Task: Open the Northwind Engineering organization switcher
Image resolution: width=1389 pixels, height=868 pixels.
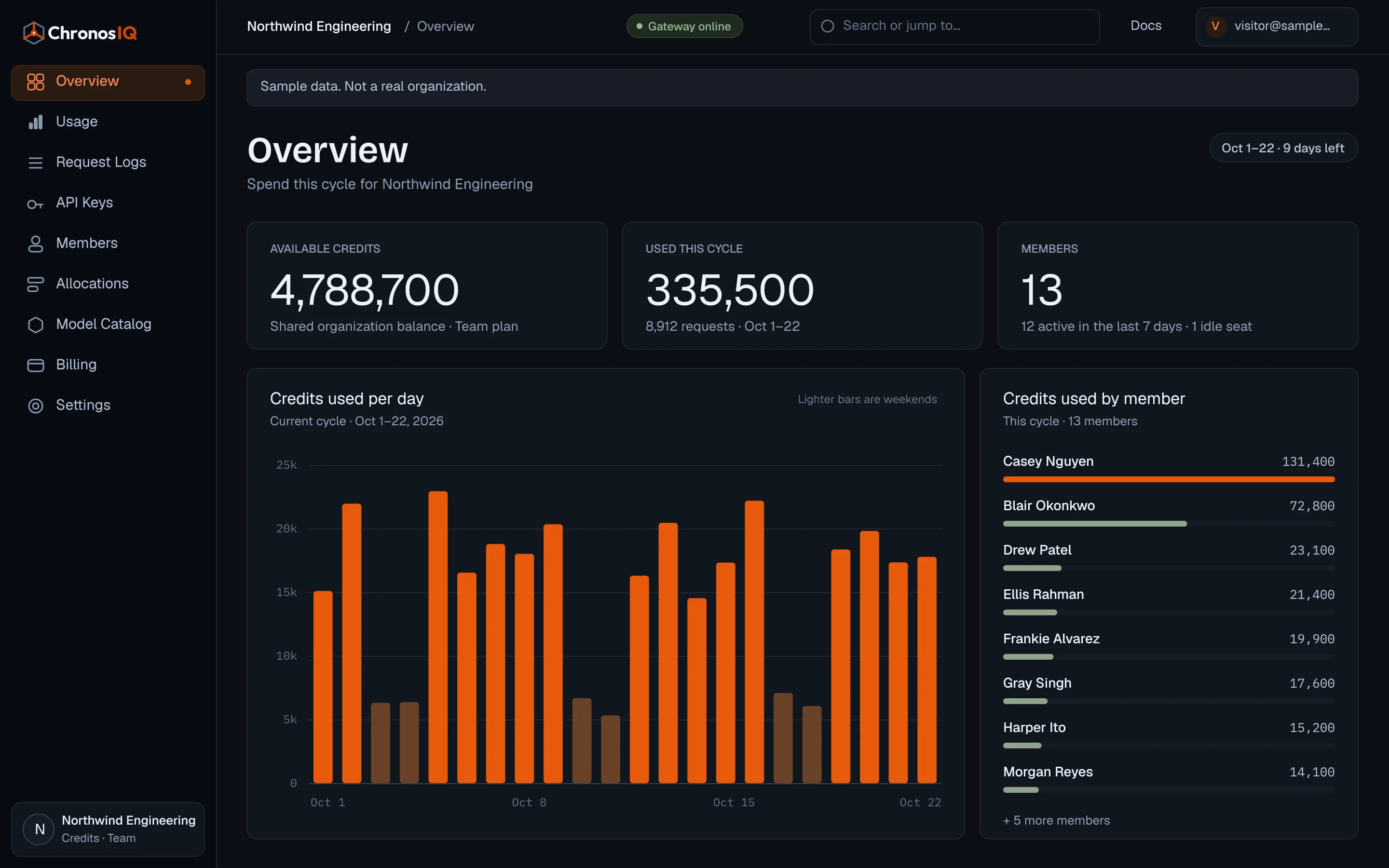Action: (x=108, y=829)
